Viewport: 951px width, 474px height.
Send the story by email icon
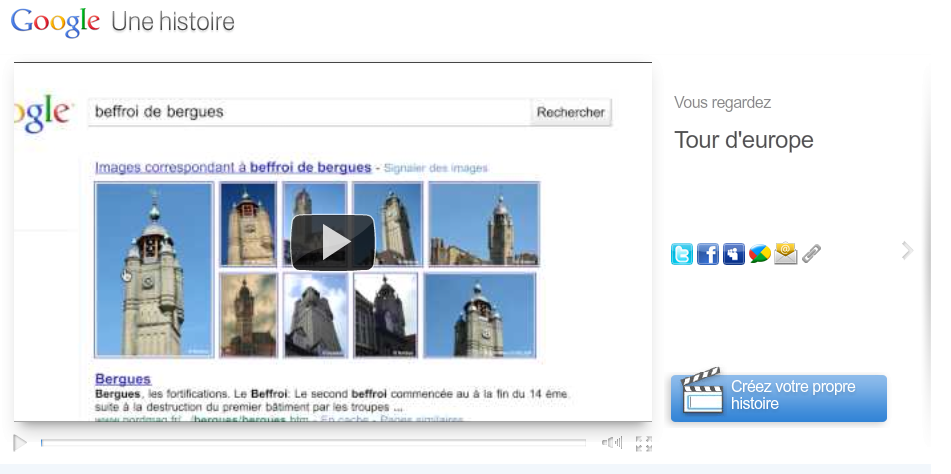tap(785, 253)
